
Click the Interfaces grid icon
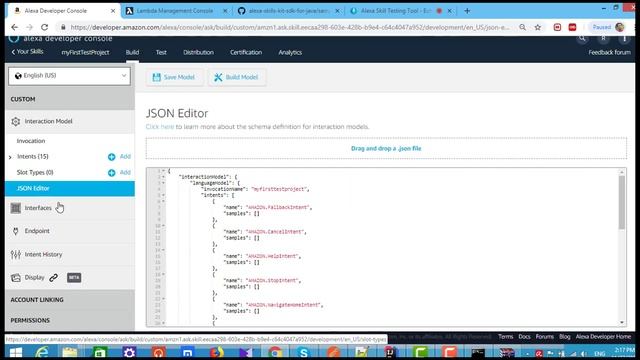coord(16,208)
